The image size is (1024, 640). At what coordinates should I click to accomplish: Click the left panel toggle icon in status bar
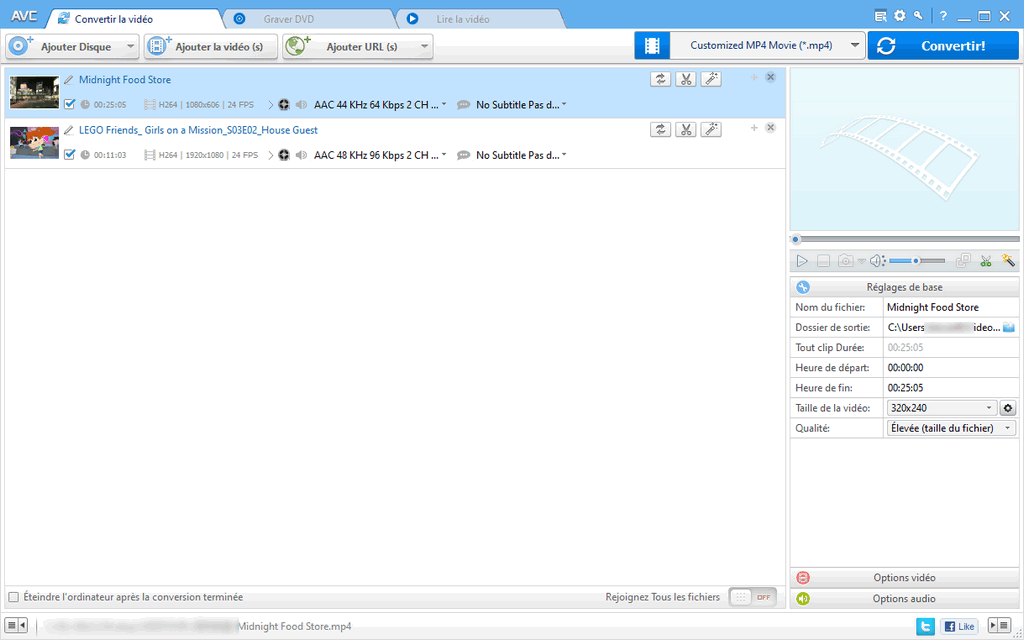coord(17,625)
